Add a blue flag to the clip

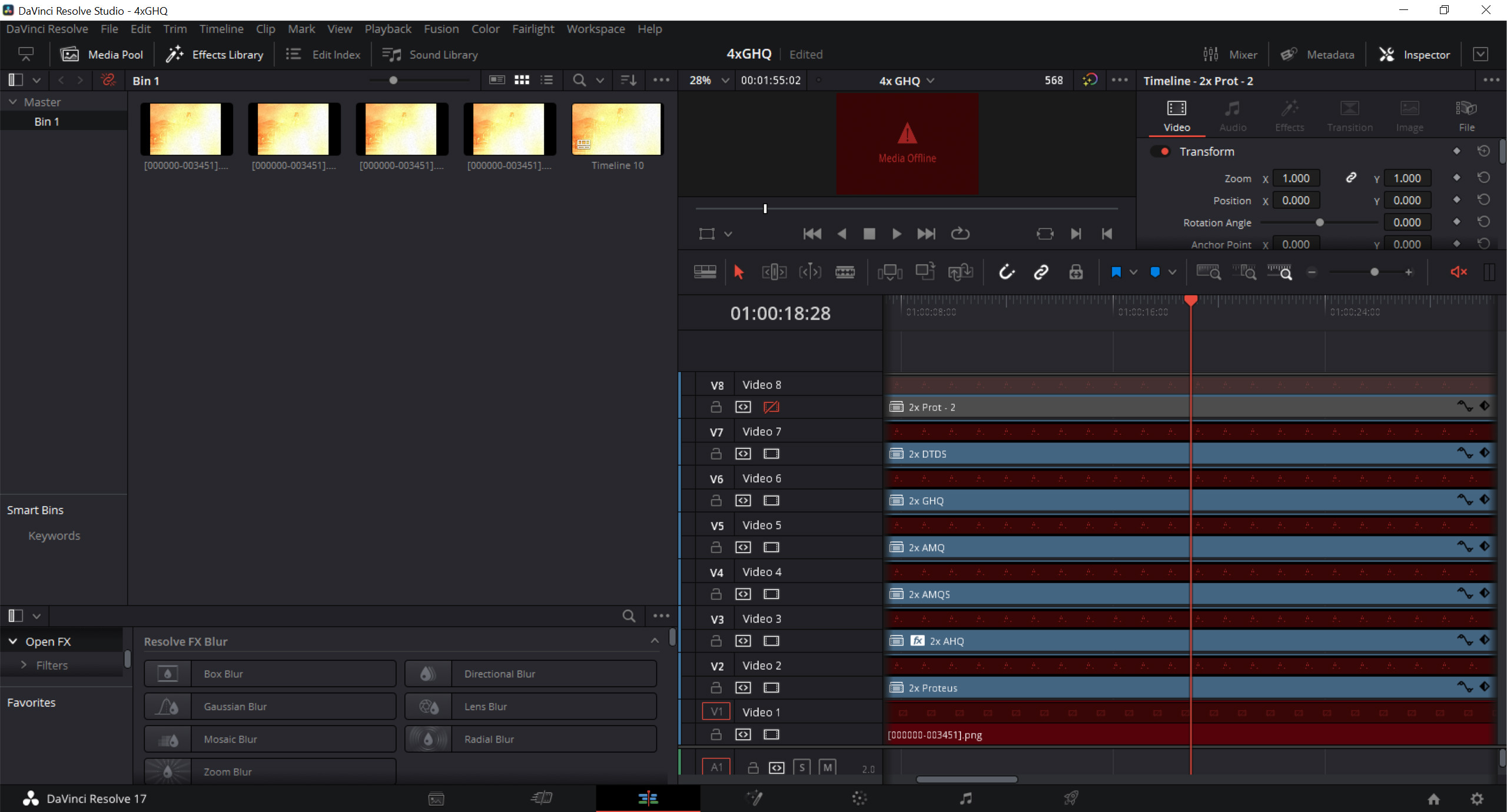tap(1116, 272)
